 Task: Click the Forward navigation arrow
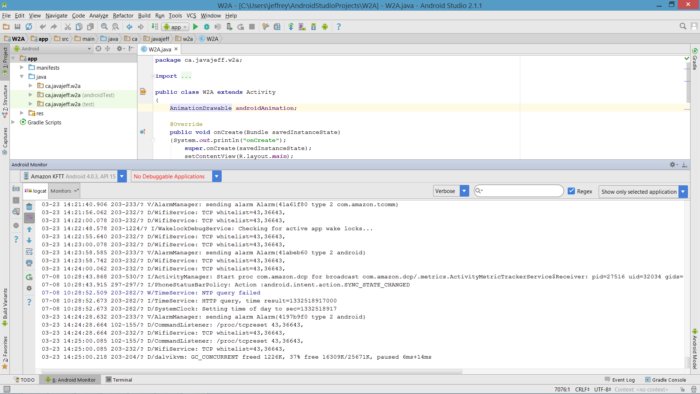point(141,27)
